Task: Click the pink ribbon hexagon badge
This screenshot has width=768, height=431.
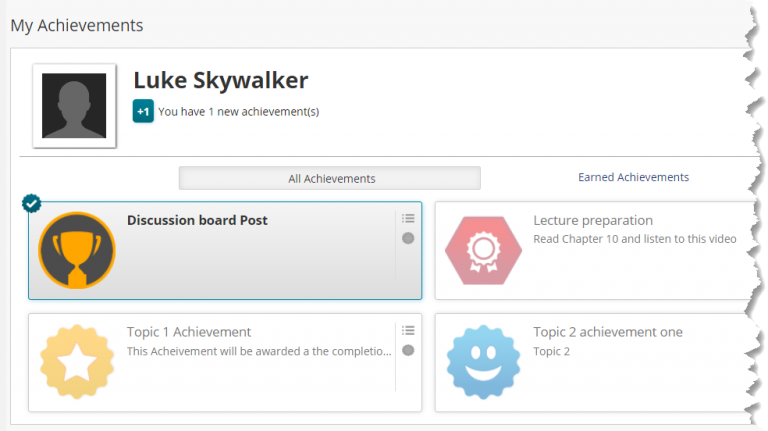Action: pos(483,250)
